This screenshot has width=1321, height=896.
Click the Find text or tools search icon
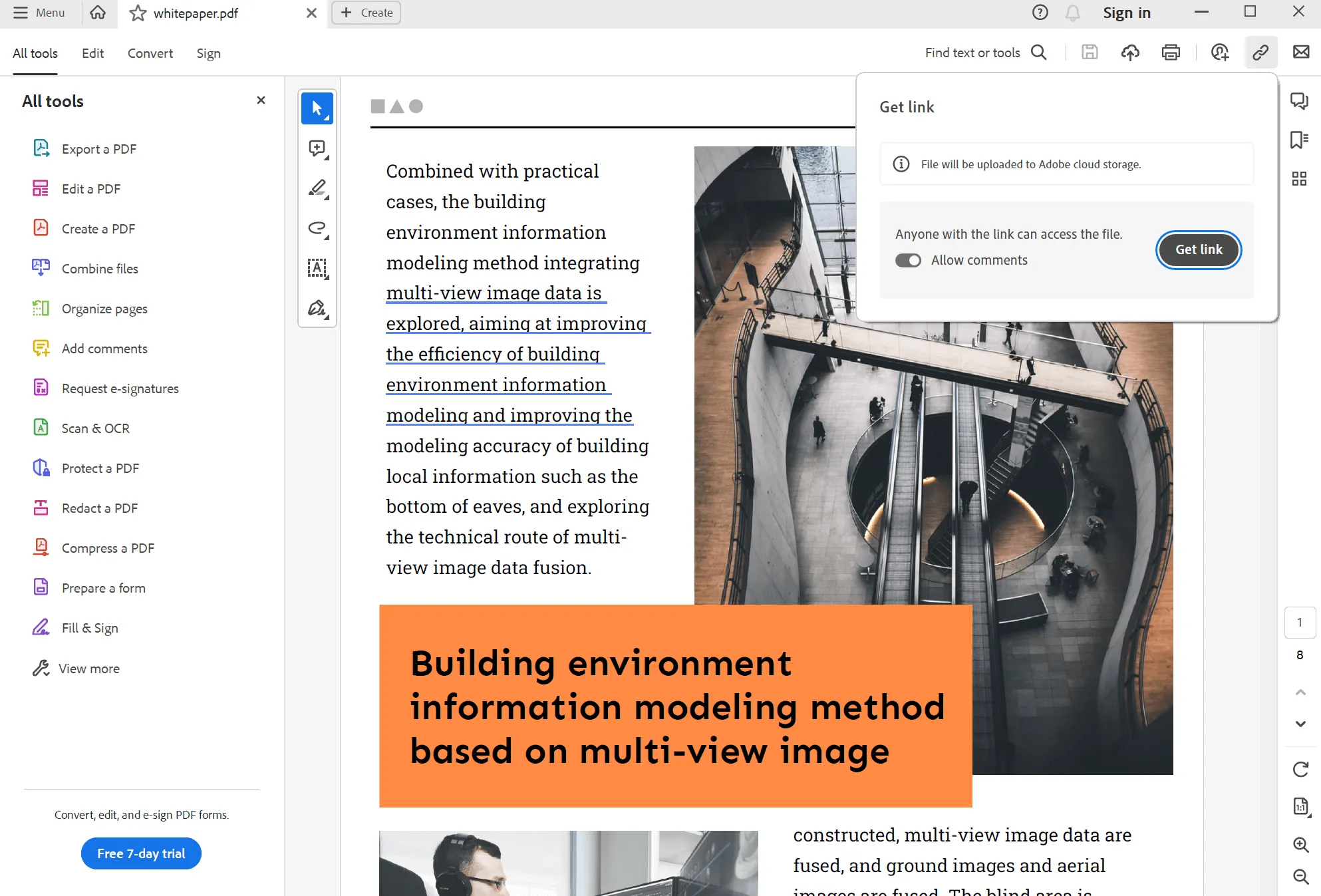1040,53
